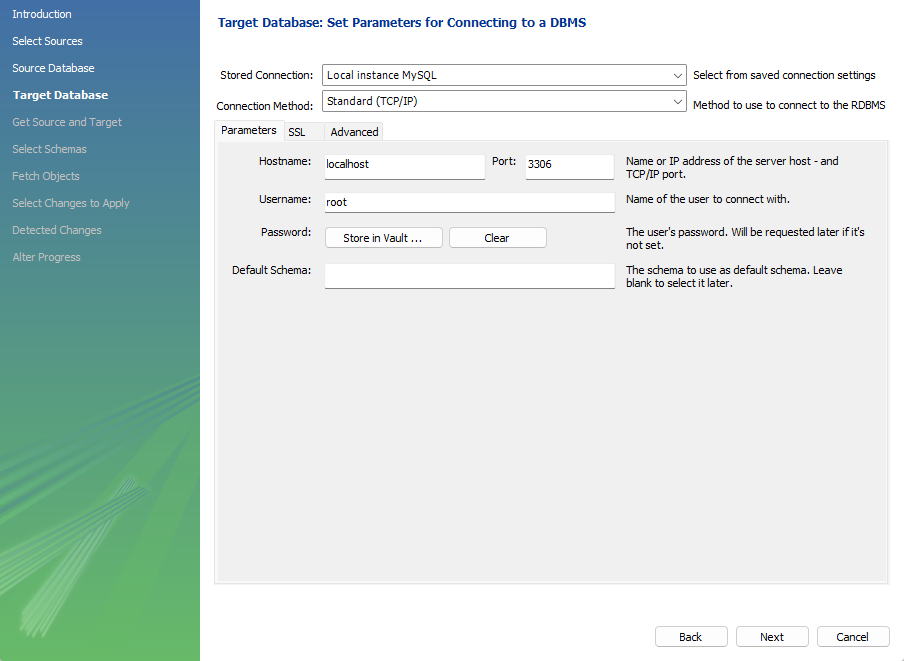Switch to the Advanced tab
This screenshot has width=904, height=661.
[x=354, y=132]
